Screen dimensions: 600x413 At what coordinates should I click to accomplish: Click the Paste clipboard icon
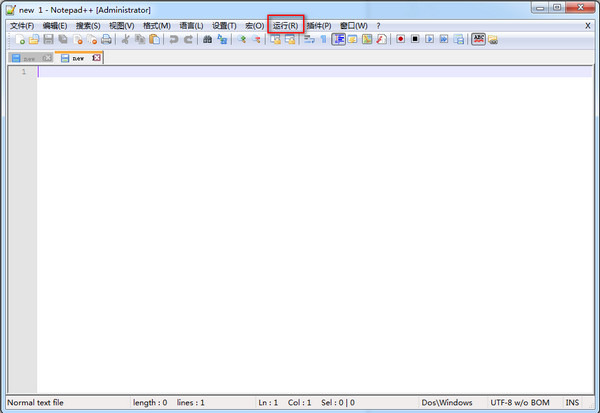click(155, 39)
